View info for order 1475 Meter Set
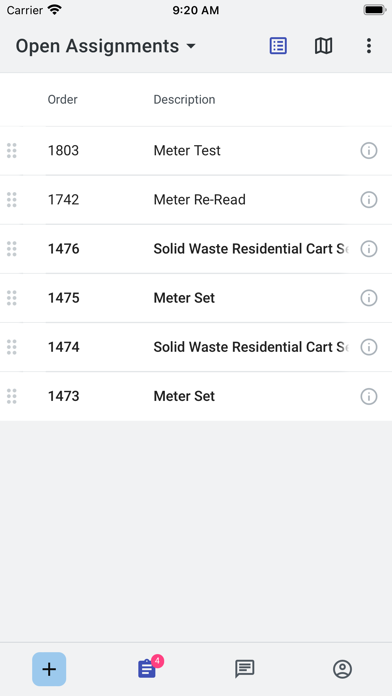Viewport: 392px width, 696px height. 368,298
